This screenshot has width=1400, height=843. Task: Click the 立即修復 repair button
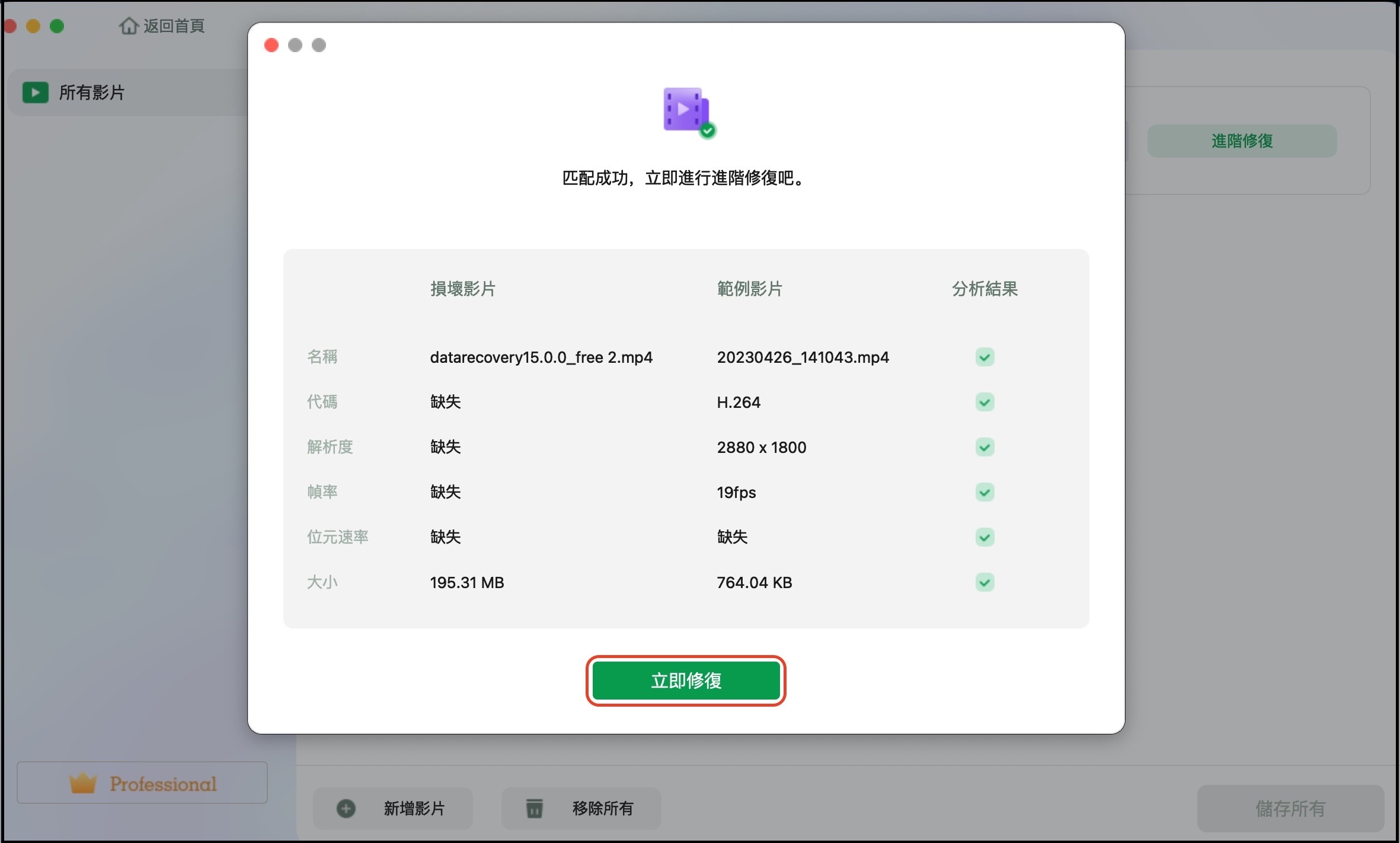pos(686,681)
